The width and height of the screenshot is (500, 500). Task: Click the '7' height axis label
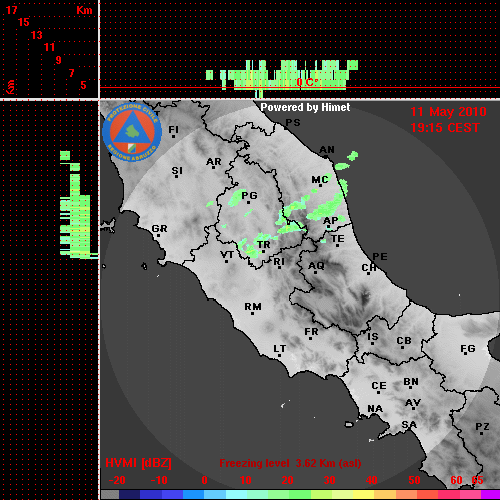point(71,73)
